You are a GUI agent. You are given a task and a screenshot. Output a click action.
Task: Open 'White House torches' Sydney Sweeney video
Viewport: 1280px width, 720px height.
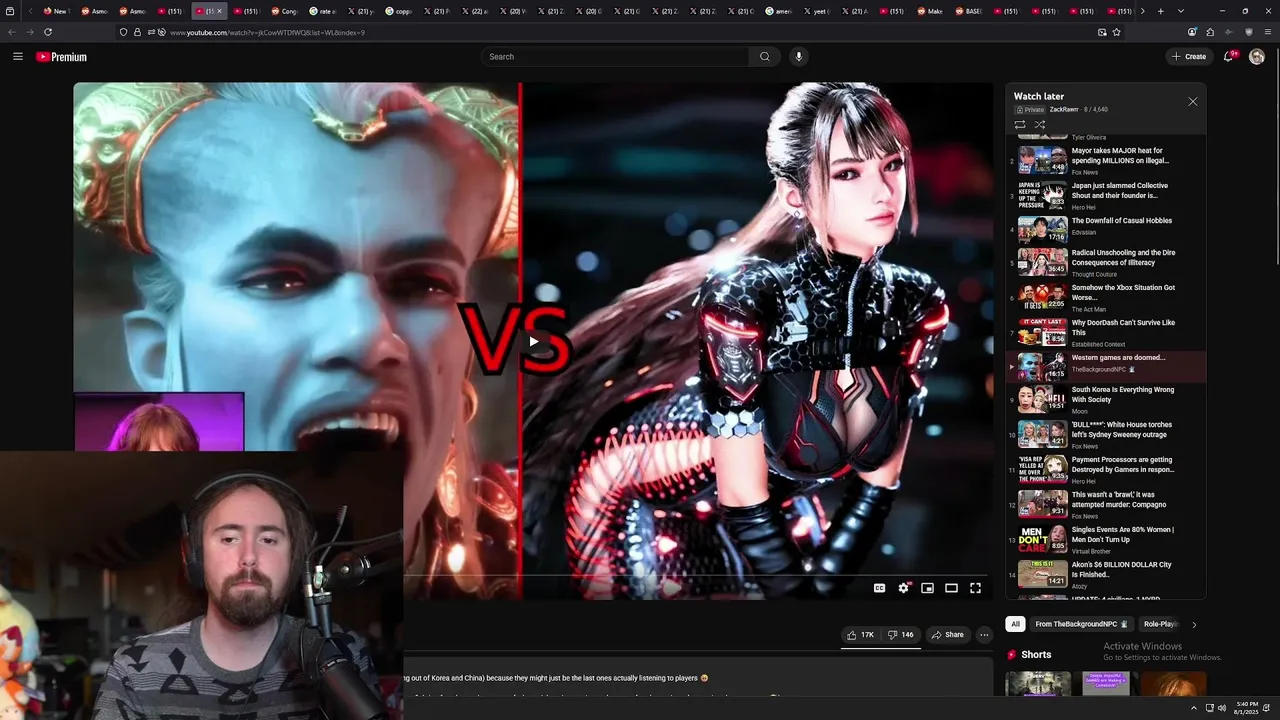click(1106, 434)
